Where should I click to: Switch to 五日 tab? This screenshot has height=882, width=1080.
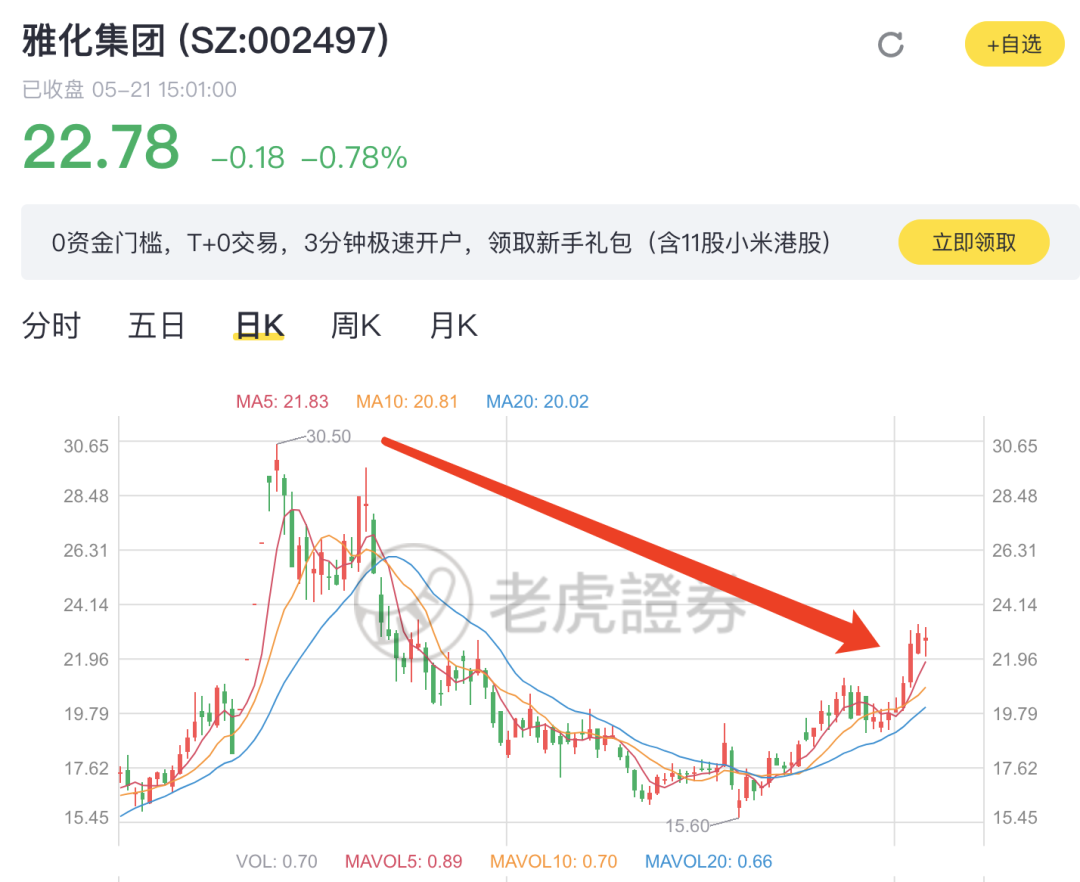click(156, 325)
